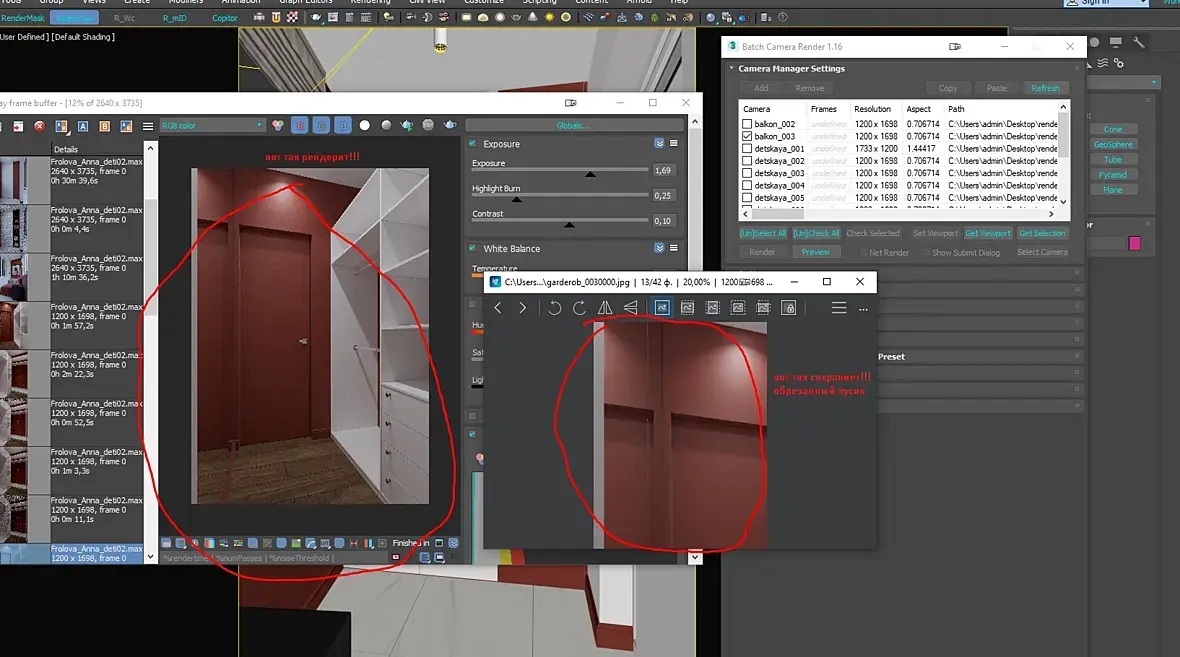Flip image horizontally in the viewer
The image size is (1180, 657).
(x=605, y=308)
